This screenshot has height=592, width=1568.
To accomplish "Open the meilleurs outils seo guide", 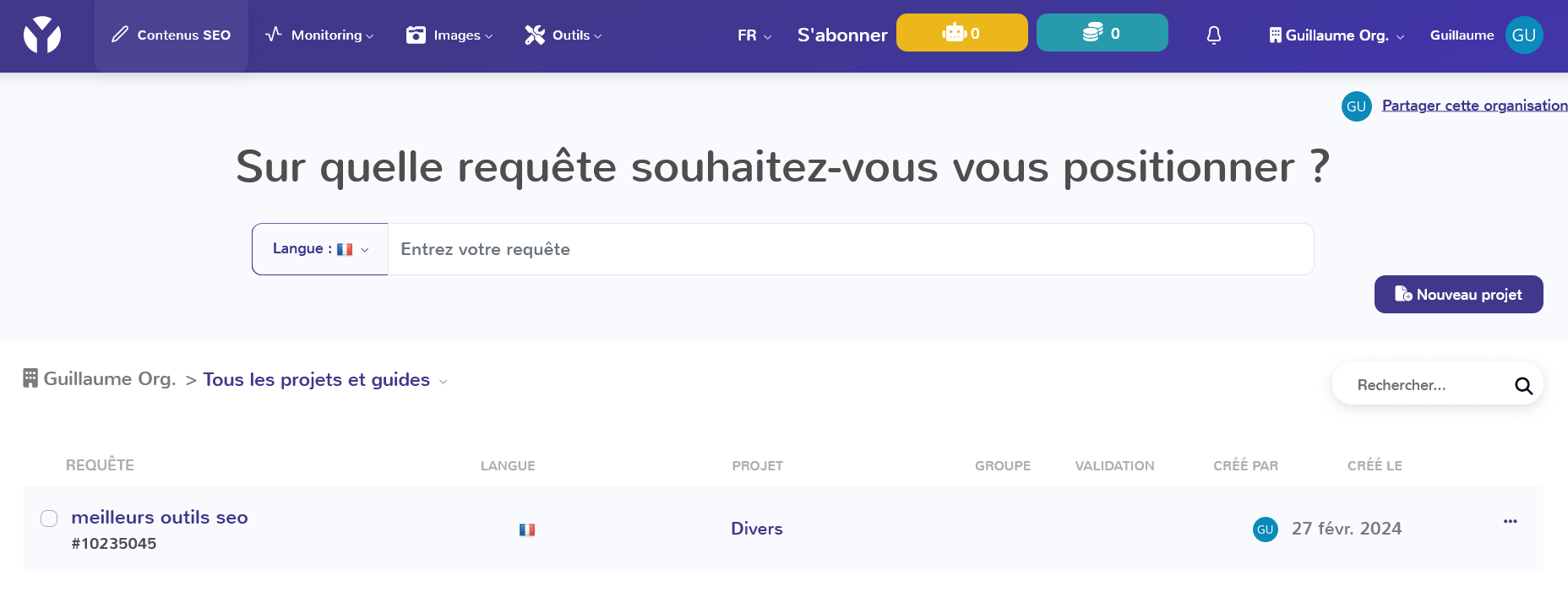I will pyautogui.click(x=160, y=517).
